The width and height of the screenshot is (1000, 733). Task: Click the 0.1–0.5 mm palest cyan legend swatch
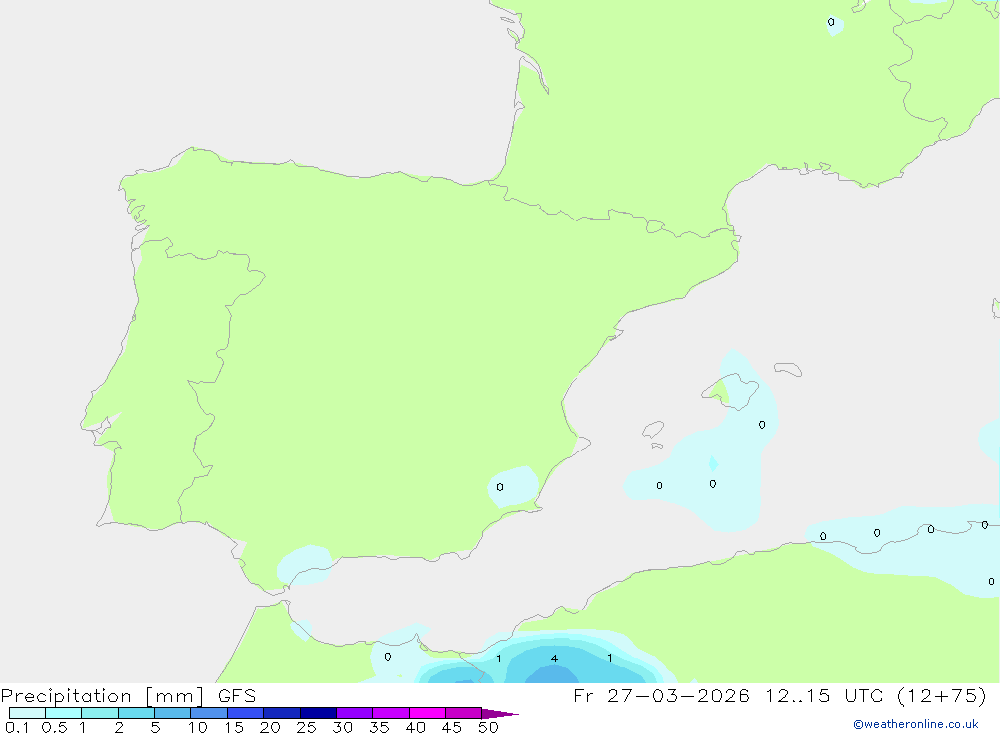(x=27, y=713)
